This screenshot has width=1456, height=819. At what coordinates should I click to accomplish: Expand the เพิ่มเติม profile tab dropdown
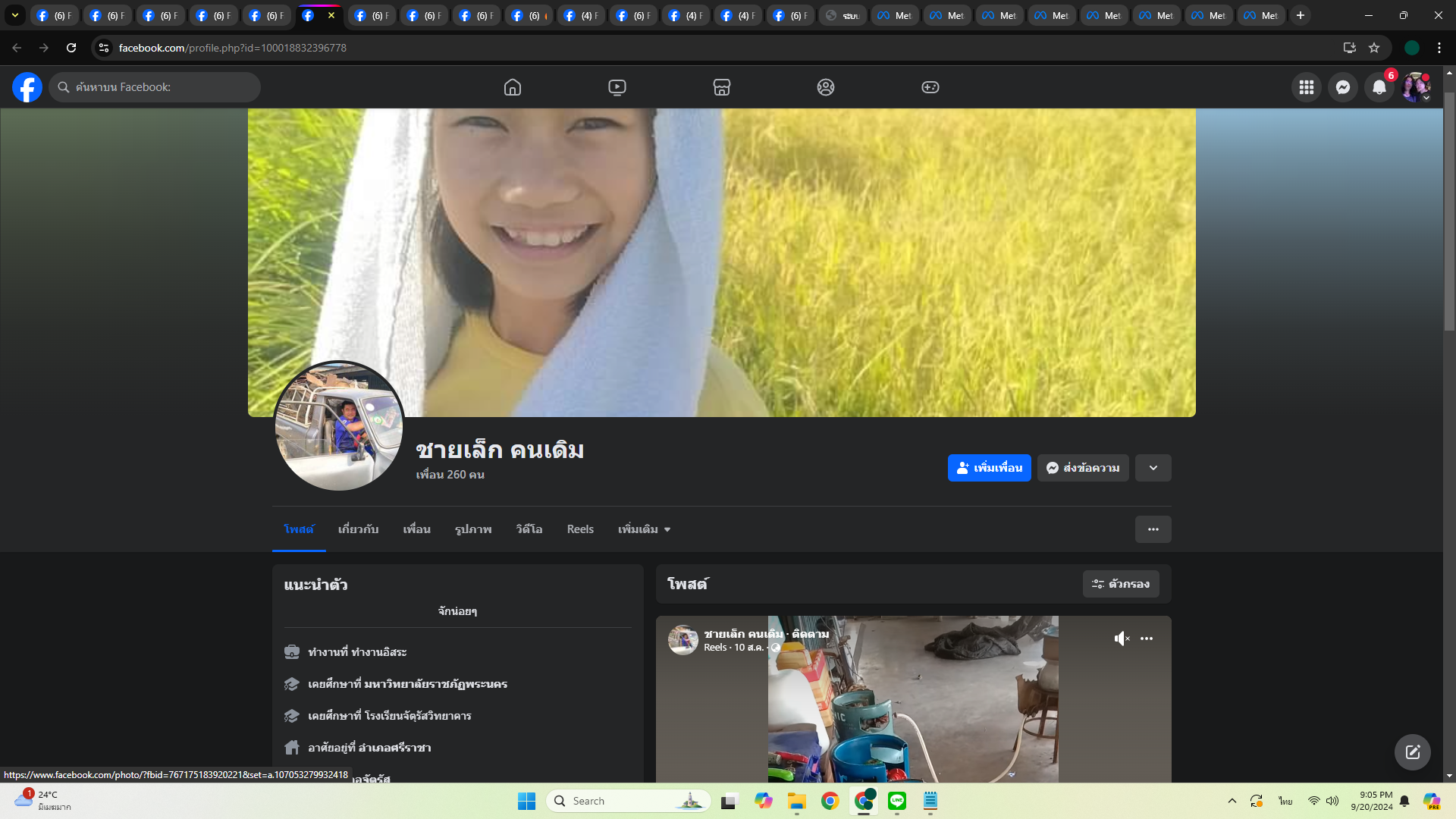645,529
